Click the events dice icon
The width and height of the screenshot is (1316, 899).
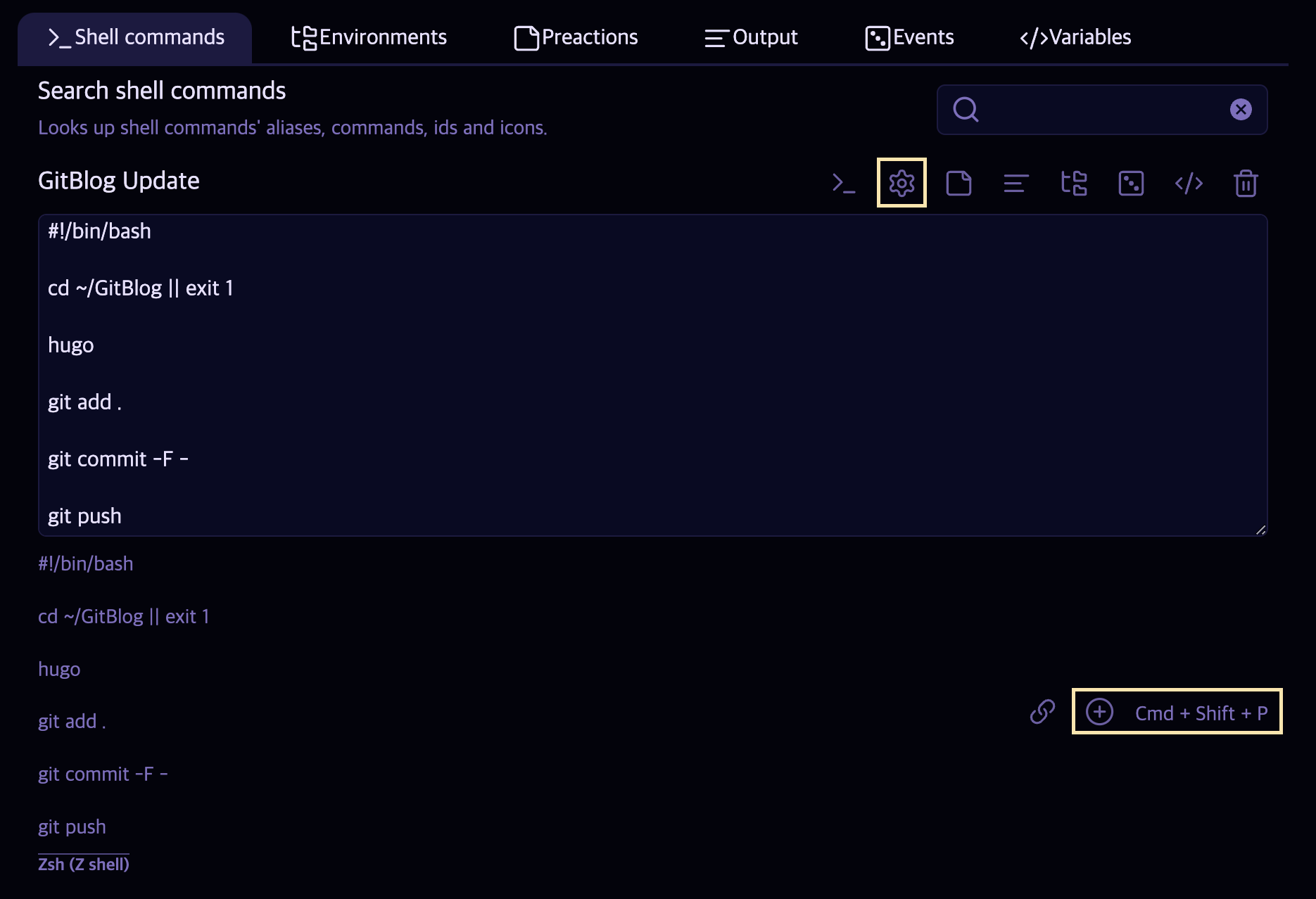1131,183
